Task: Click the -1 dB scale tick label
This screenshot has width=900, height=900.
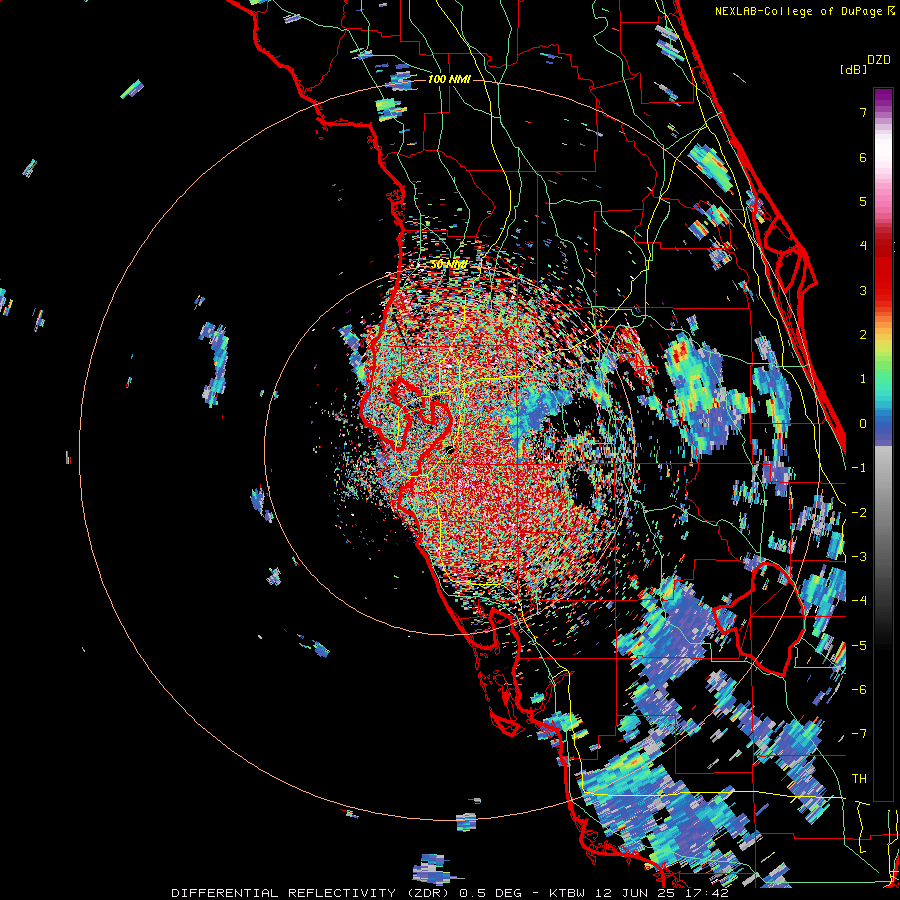Action: tap(859, 468)
